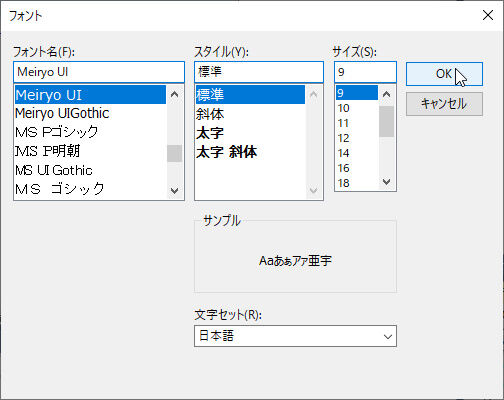Select 斜体 style

pyautogui.click(x=250, y=114)
